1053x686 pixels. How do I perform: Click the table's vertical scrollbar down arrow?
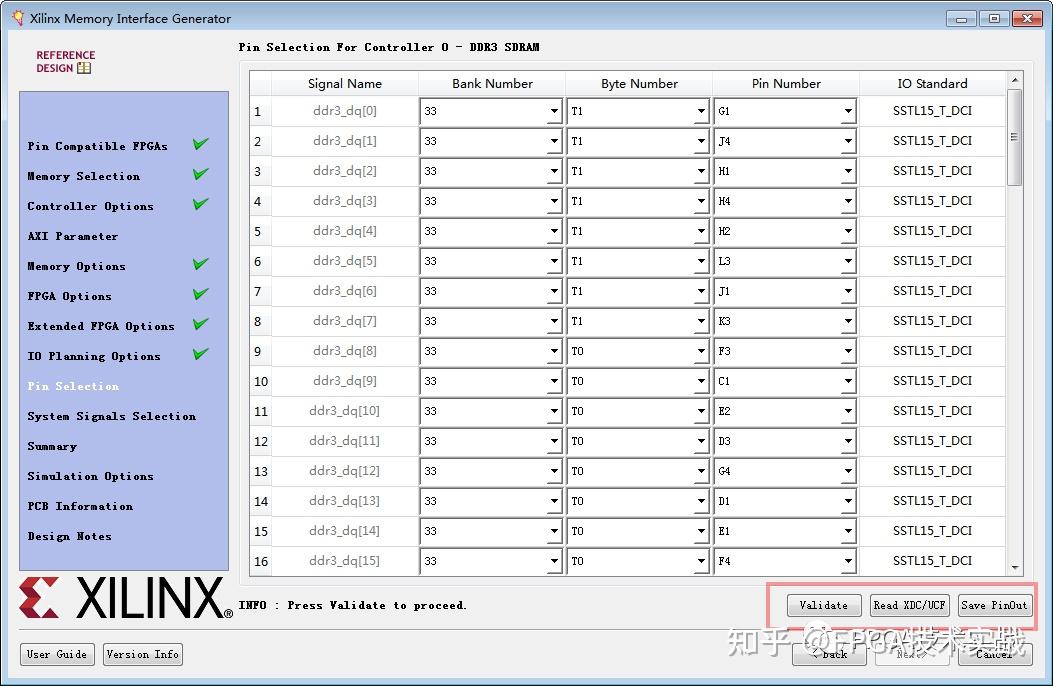1014,565
